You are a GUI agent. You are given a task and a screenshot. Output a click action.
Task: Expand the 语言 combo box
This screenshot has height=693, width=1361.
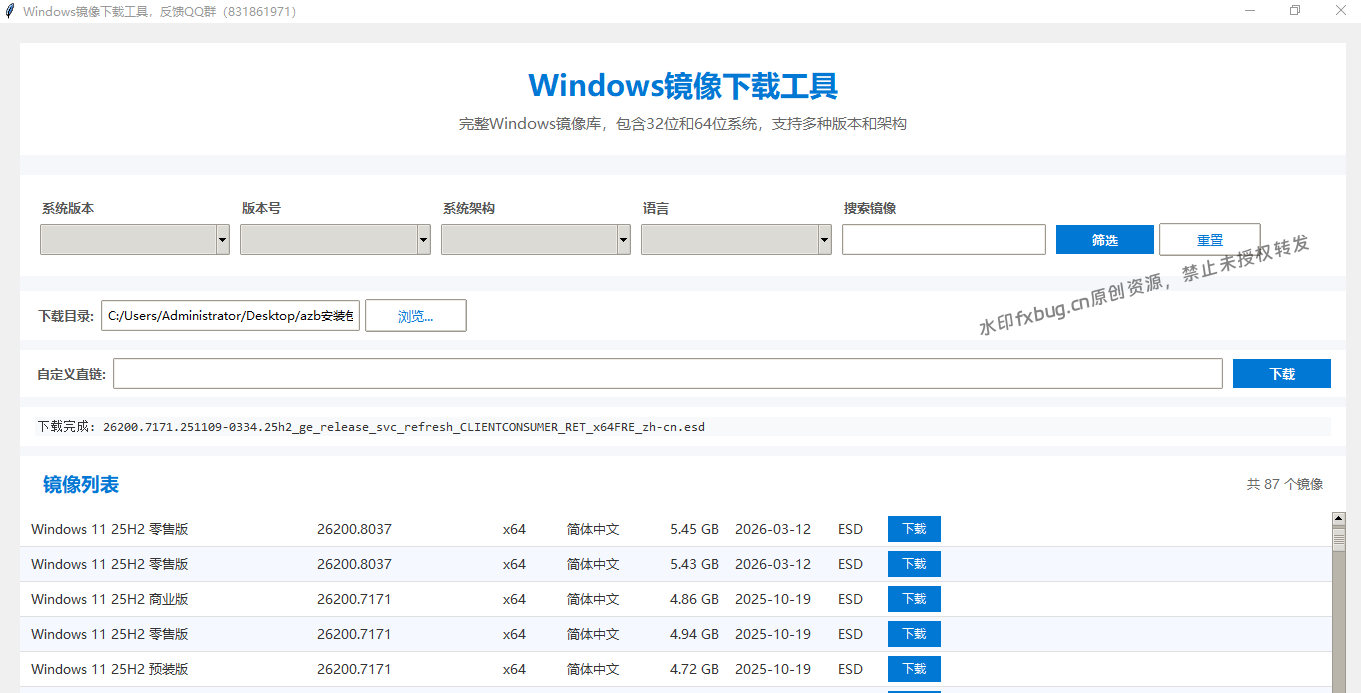(x=736, y=239)
